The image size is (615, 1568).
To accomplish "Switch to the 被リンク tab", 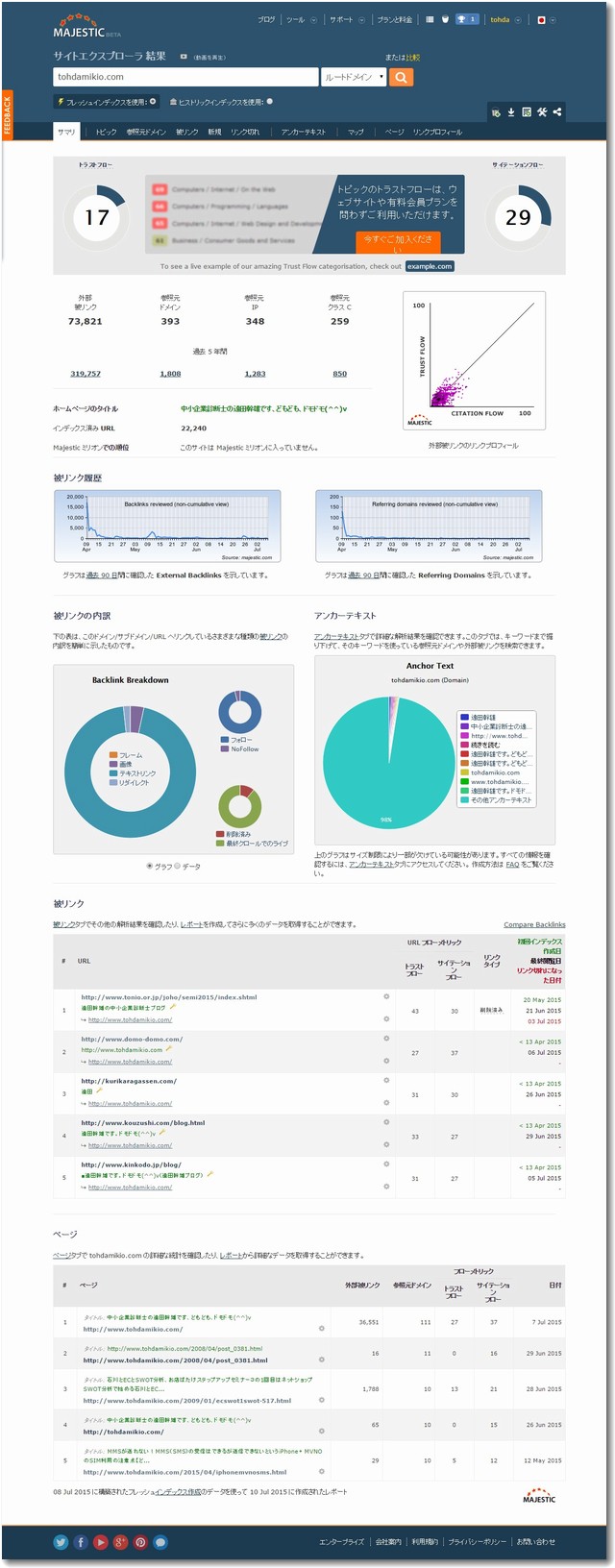I will pos(186,132).
